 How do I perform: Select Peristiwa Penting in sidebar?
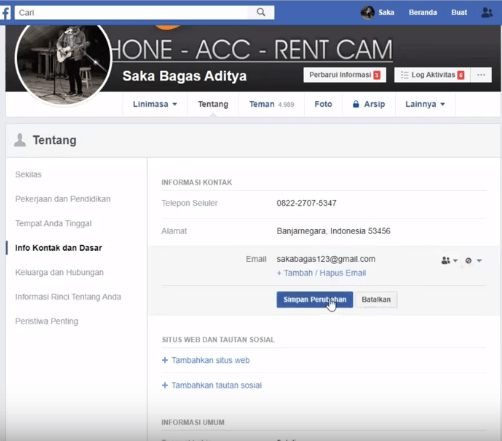pos(47,321)
